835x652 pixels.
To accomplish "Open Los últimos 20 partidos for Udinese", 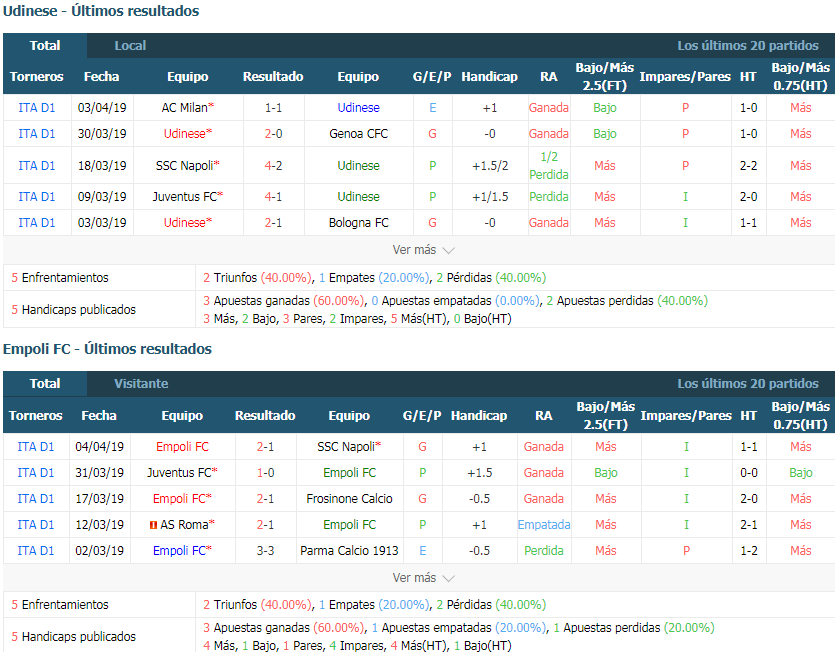I will tap(748, 46).
